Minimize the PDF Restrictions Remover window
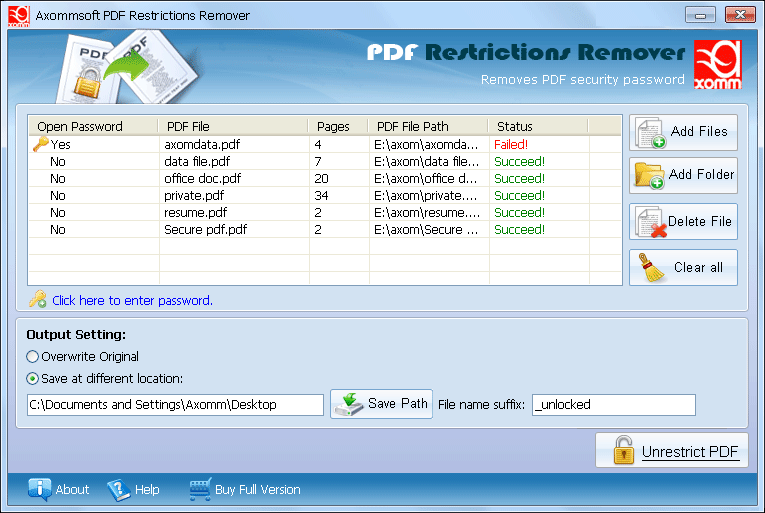765x513 pixels. 700,15
